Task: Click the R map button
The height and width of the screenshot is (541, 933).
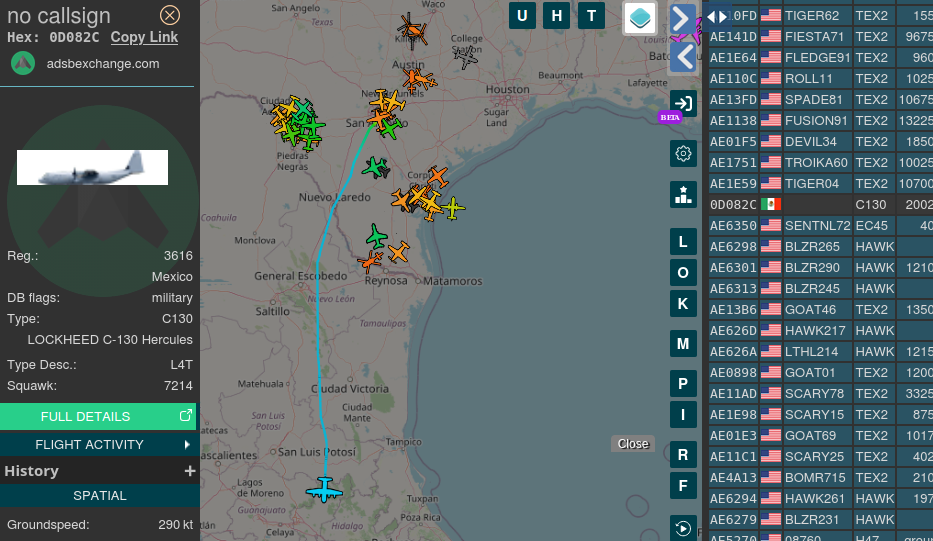Action: tap(683, 455)
